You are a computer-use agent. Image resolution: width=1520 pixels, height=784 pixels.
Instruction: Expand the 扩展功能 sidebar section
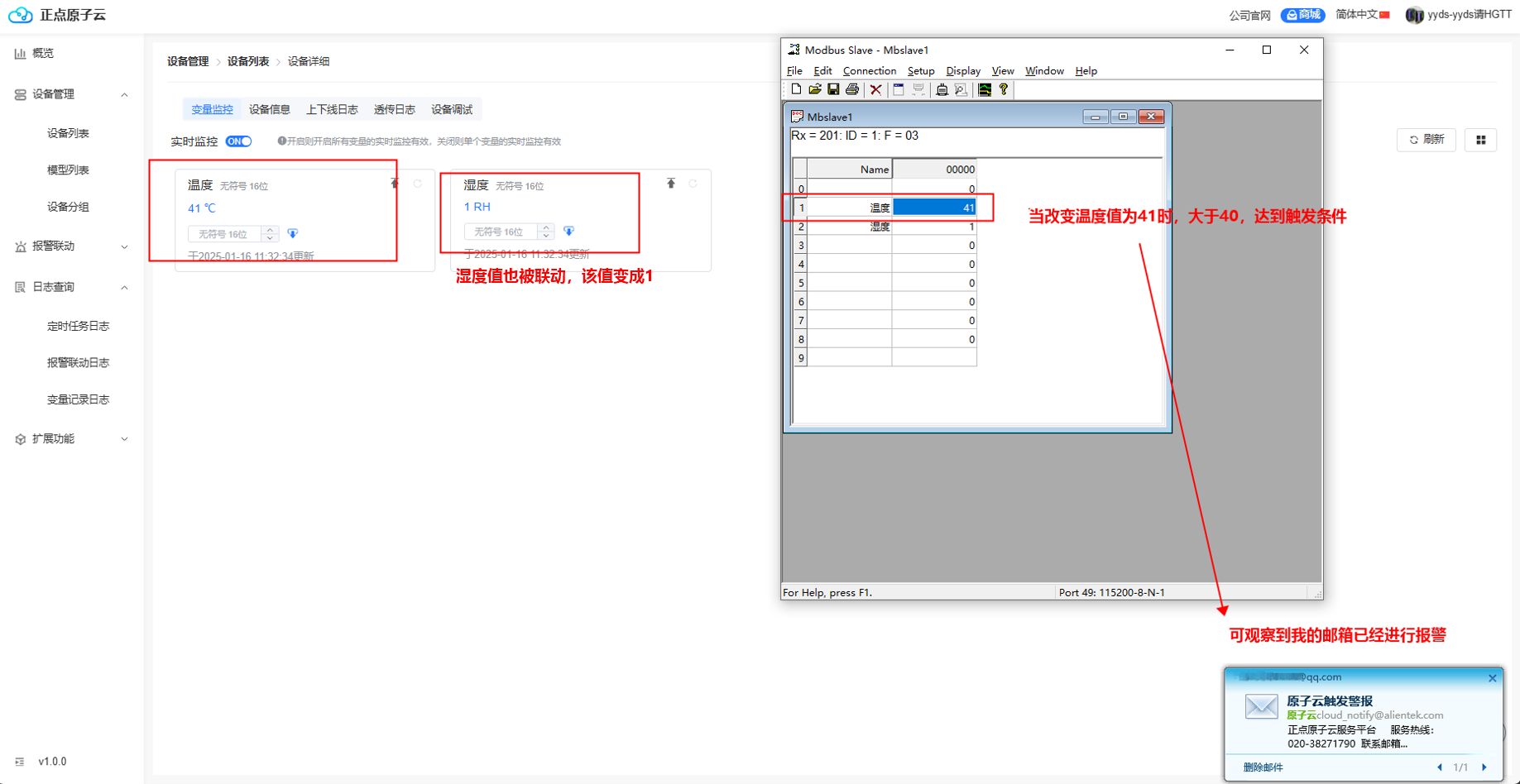[x=124, y=439]
